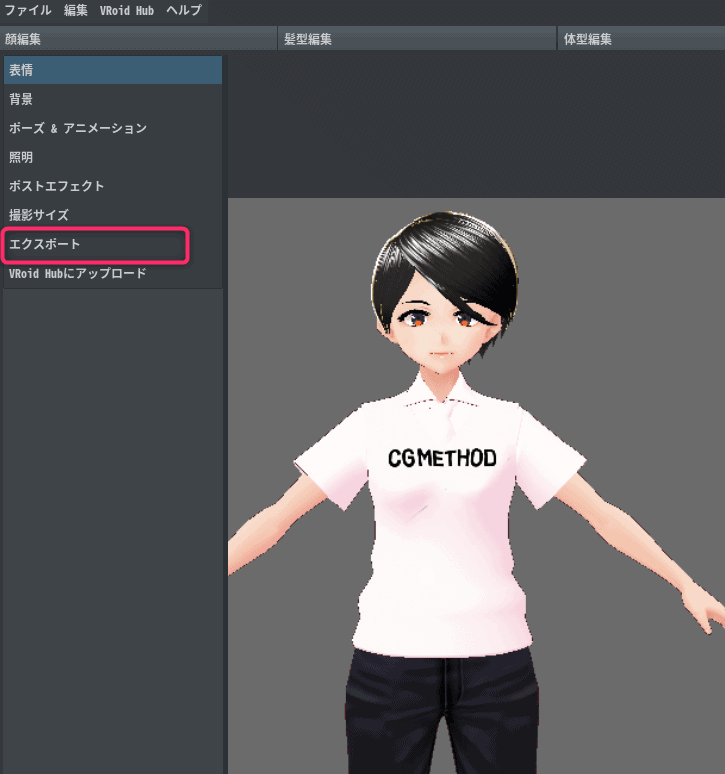Open the VRoid Hub menu

(x=126, y=10)
